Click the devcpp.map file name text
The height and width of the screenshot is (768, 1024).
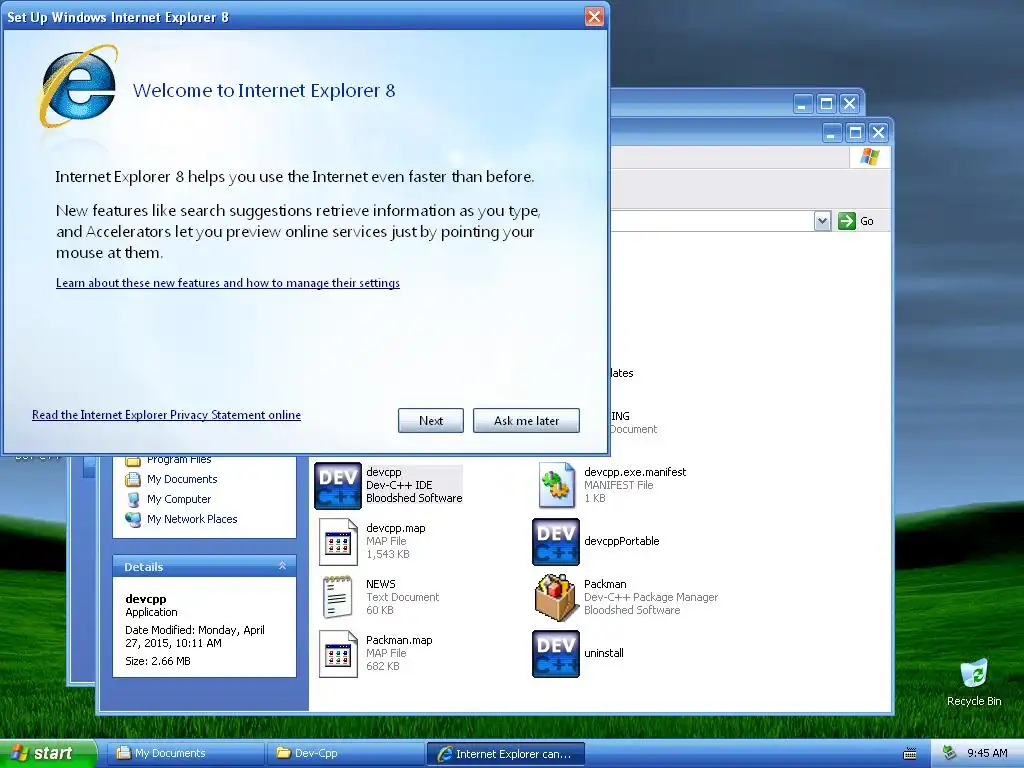tap(396, 528)
